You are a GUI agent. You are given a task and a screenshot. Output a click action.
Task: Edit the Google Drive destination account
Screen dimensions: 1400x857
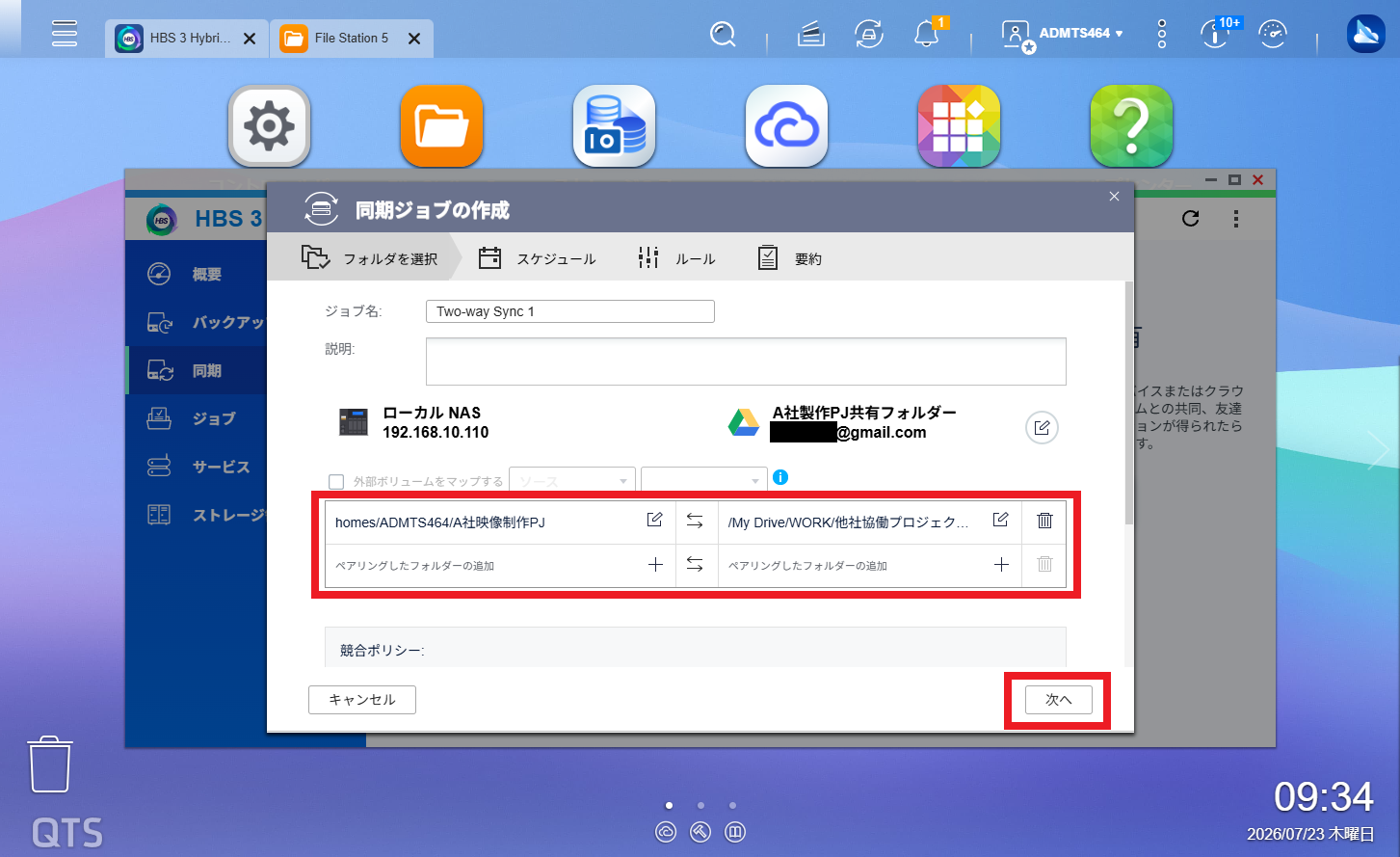[x=1042, y=428]
